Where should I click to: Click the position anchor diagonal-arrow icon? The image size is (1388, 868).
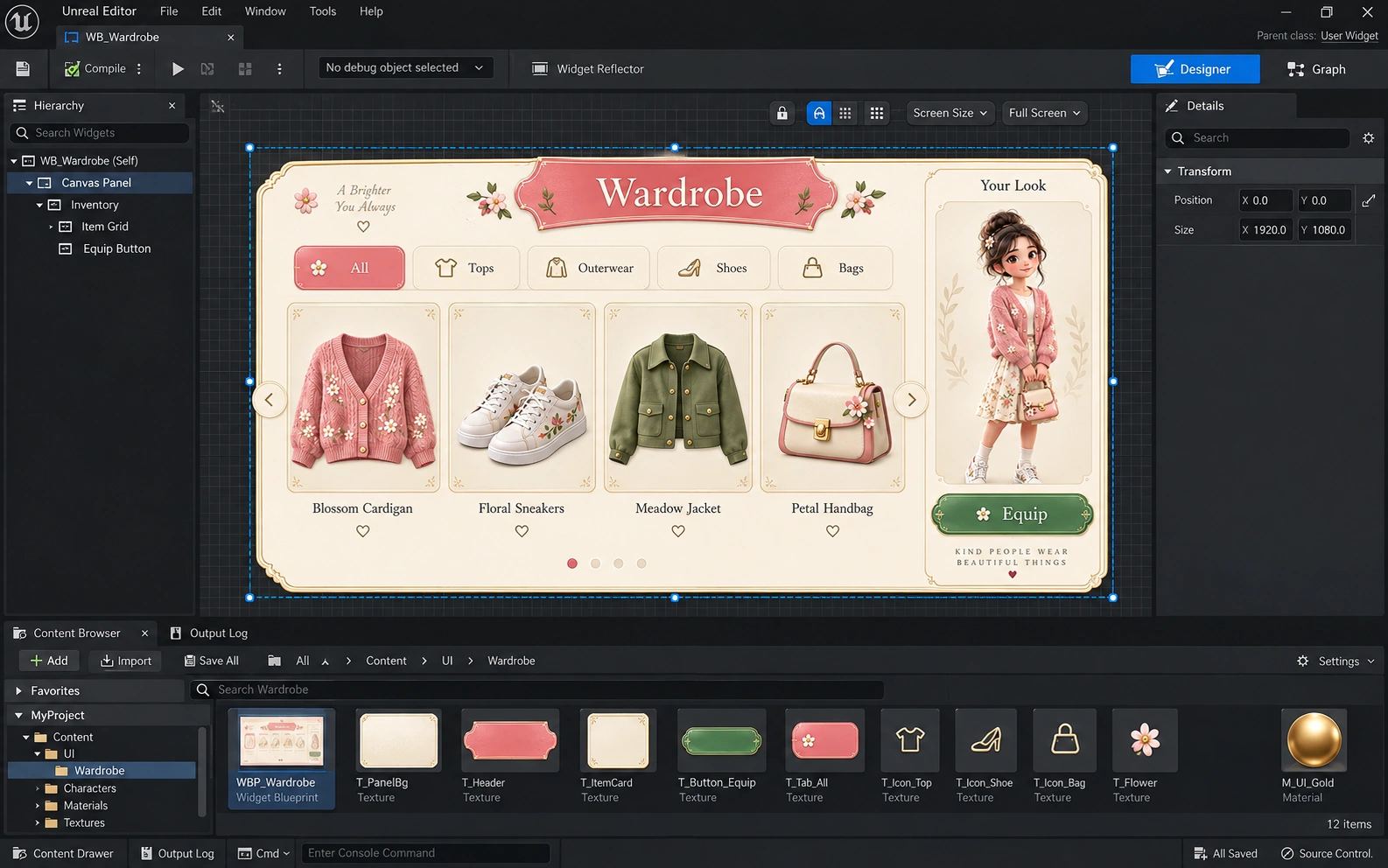click(x=1369, y=200)
